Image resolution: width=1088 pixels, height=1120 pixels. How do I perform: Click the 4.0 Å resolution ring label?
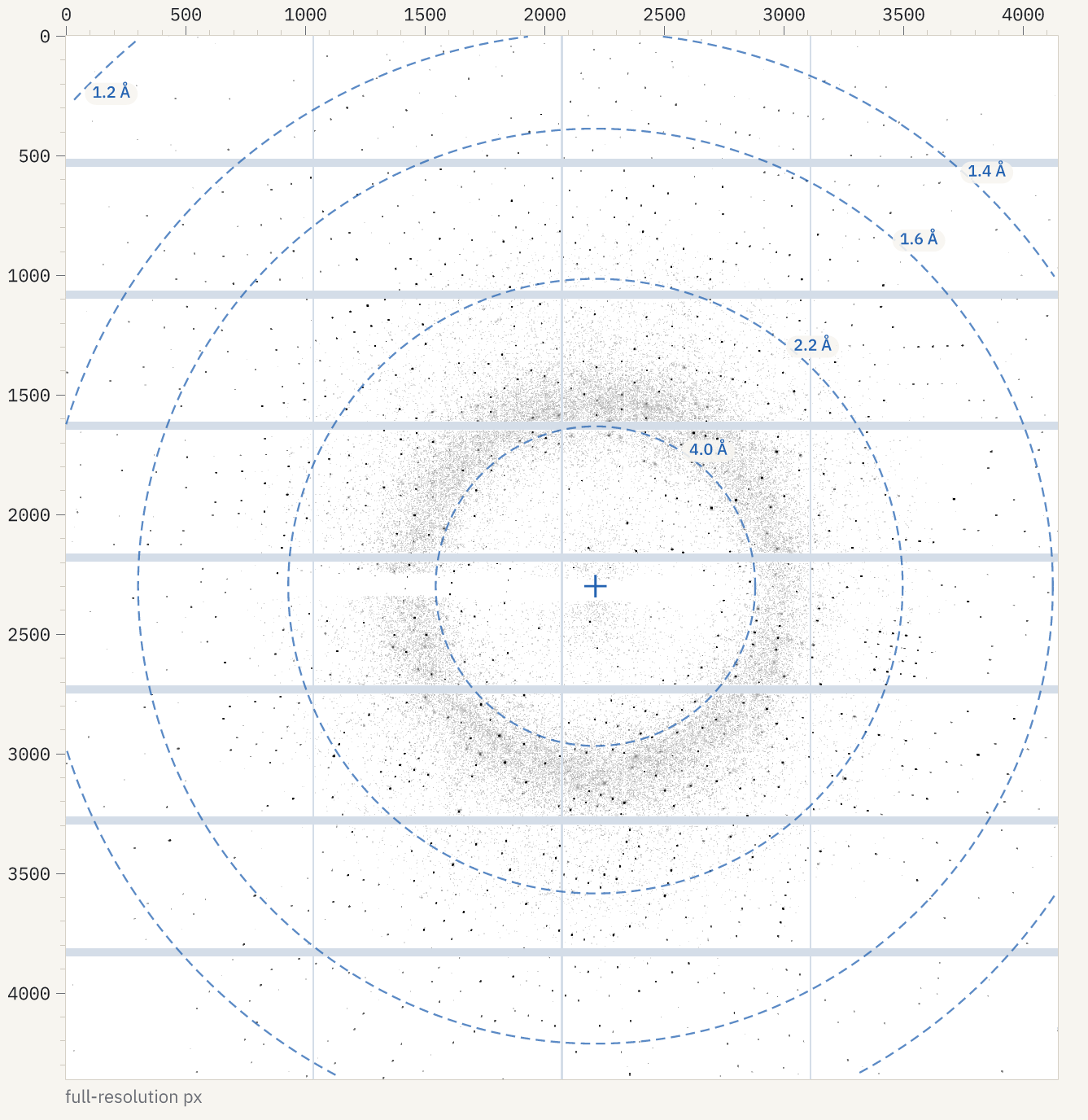[708, 449]
